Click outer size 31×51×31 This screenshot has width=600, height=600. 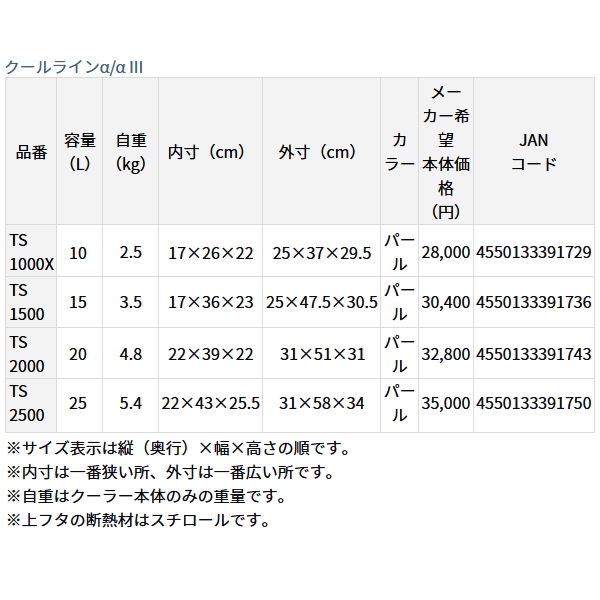(x=322, y=354)
